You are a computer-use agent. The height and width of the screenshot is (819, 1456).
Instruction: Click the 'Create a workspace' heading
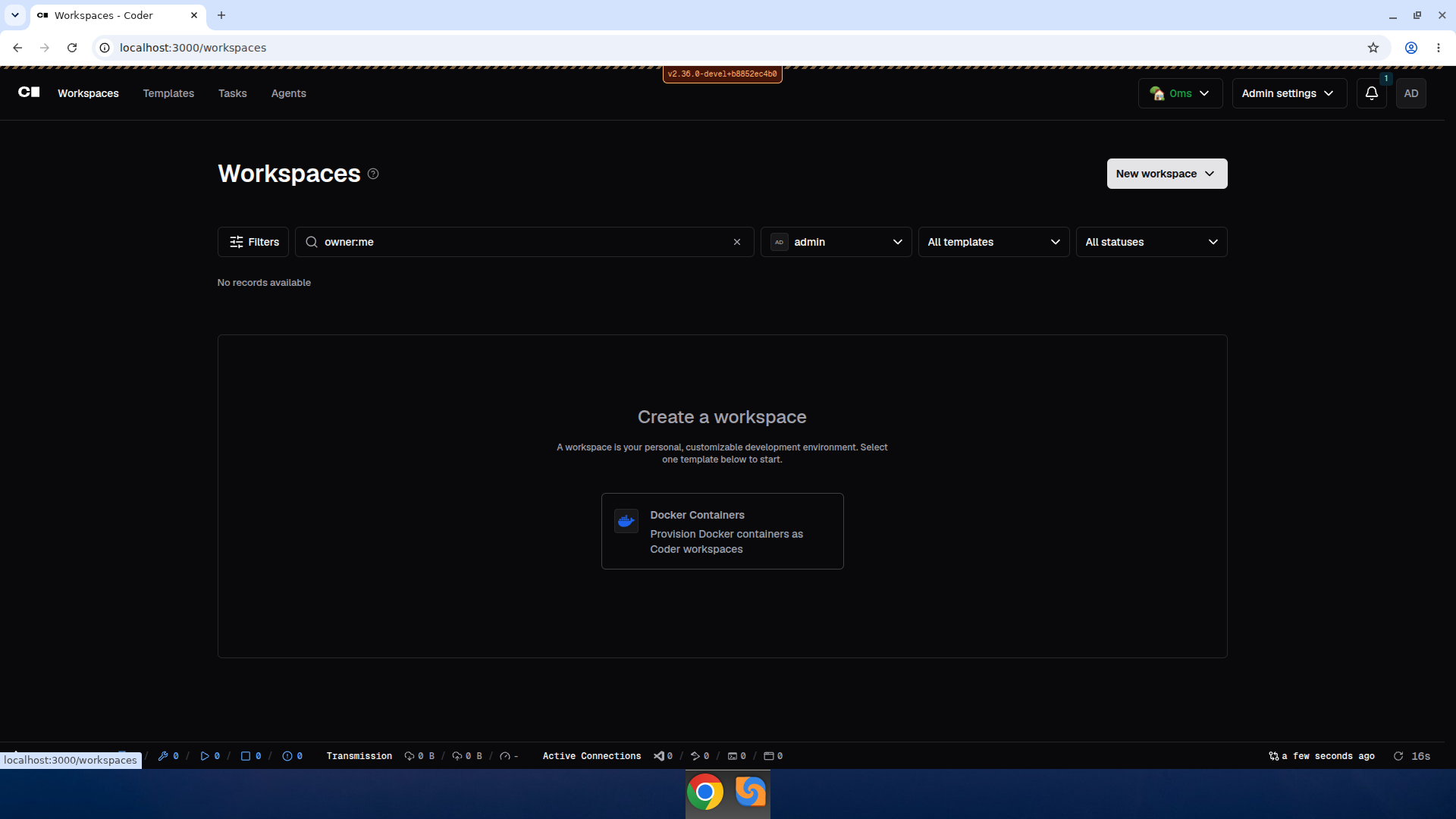pos(722,417)
